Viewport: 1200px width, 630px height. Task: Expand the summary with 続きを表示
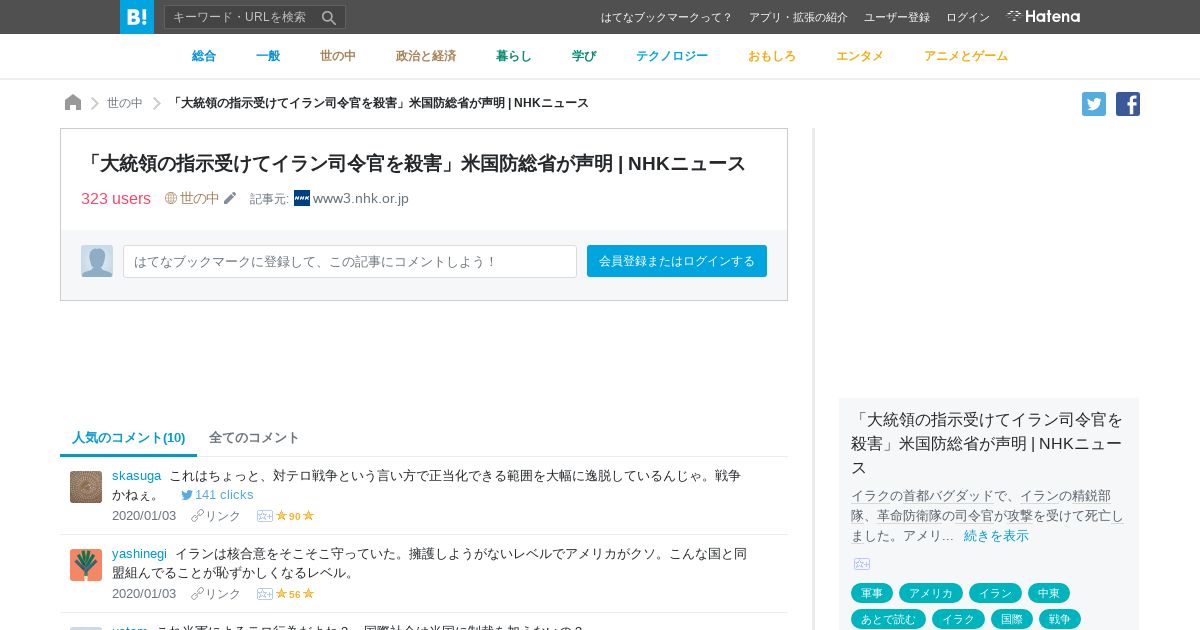[x=996, y=536]
